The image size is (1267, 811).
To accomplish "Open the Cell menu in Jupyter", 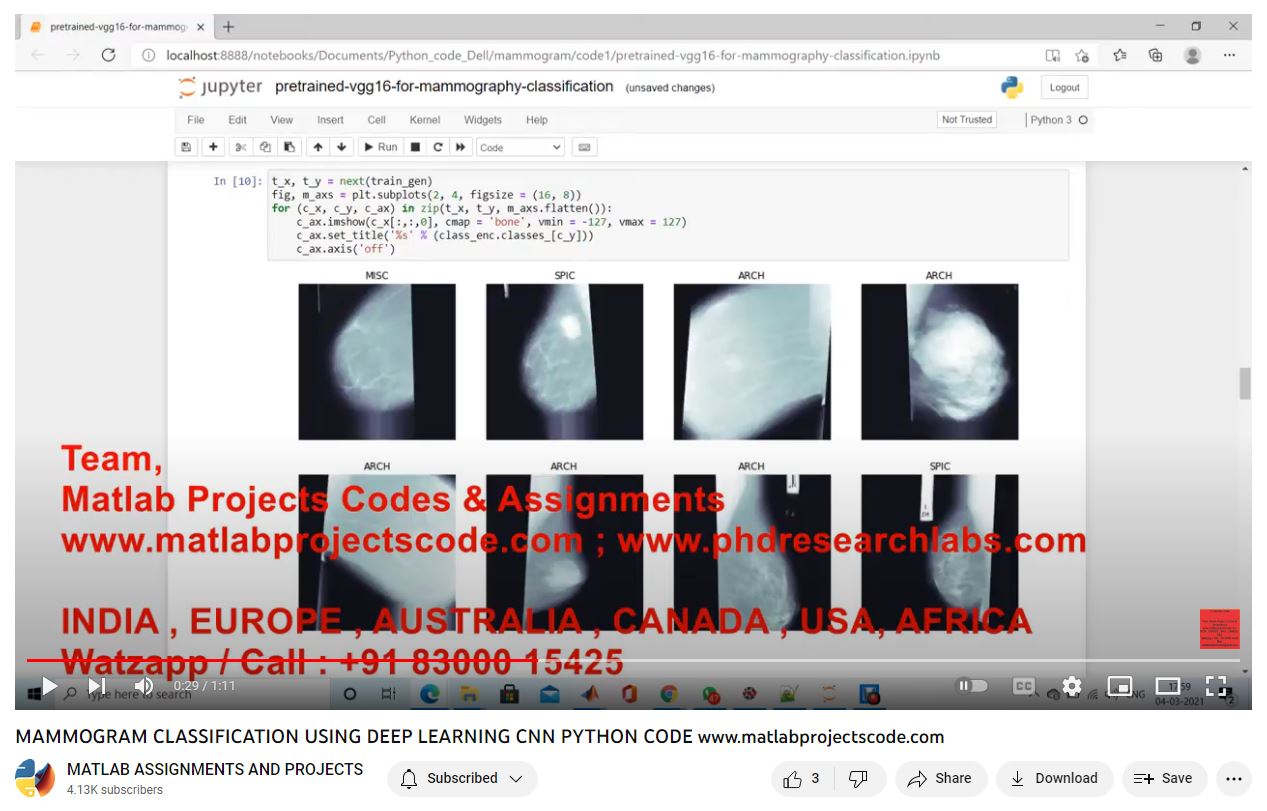I will [376, 120].
